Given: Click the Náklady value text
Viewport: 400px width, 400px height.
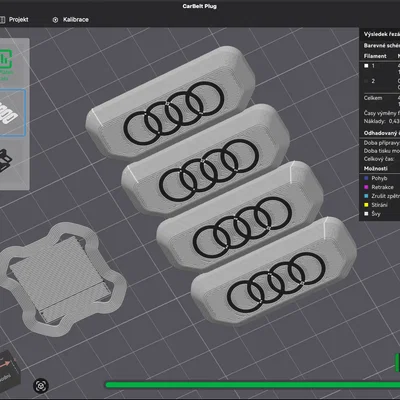Looking at the screenshot, I should tap(394, 121).
